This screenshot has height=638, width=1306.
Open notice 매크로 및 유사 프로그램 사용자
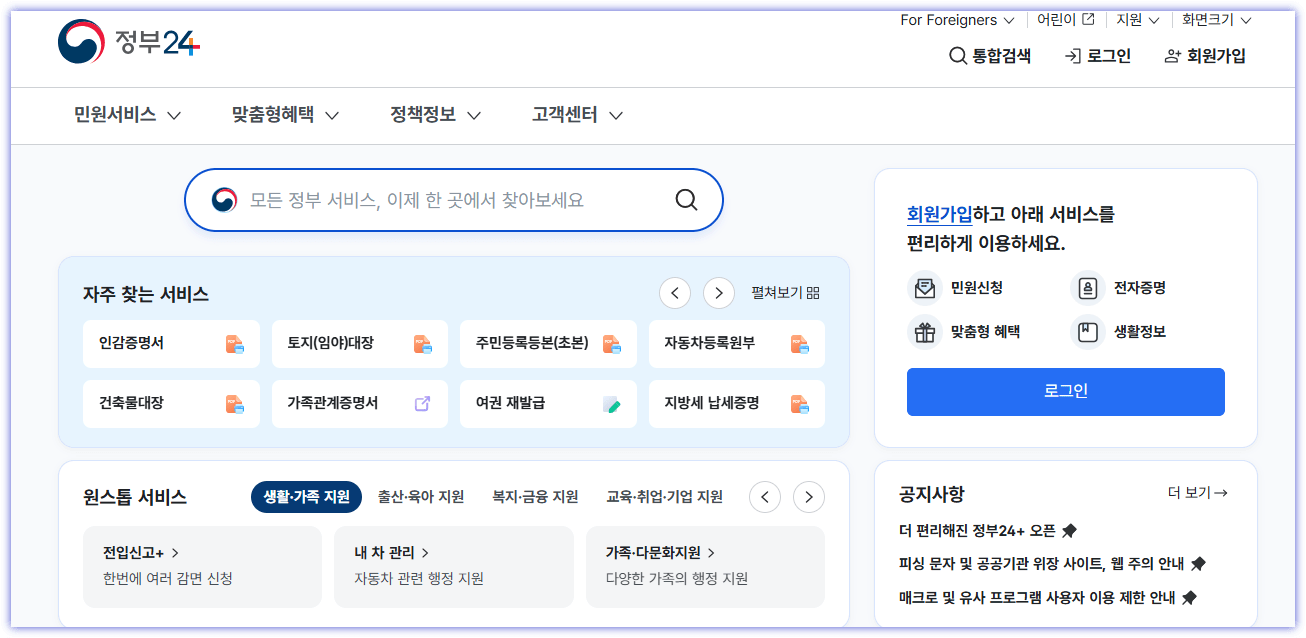[1038, 598]
